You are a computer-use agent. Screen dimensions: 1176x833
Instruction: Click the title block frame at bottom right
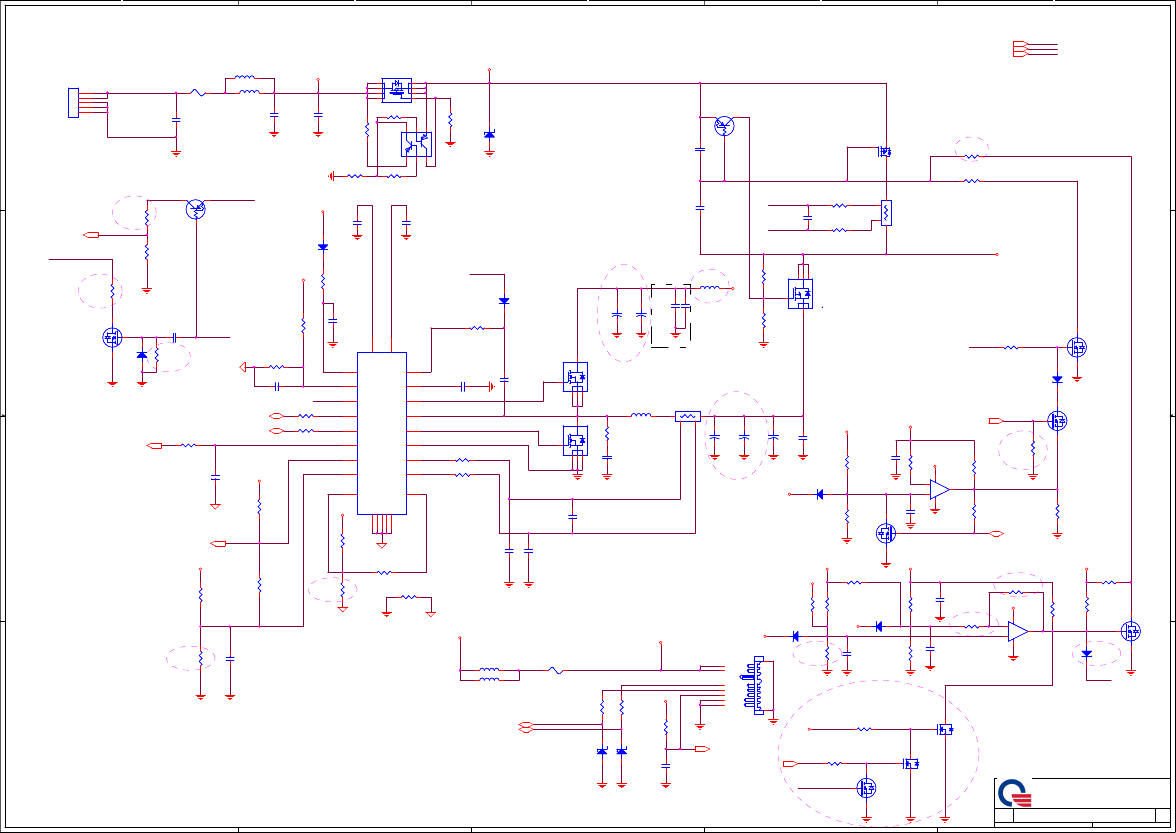[1082, 802]
